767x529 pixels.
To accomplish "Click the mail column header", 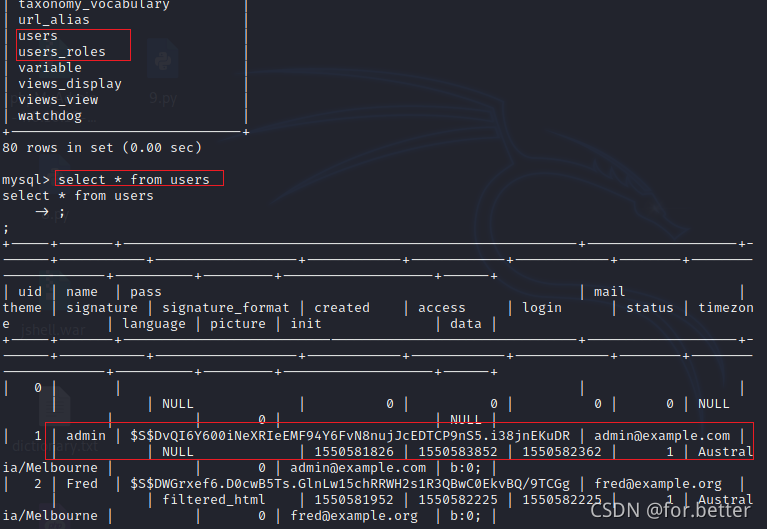I will [609, 292].
